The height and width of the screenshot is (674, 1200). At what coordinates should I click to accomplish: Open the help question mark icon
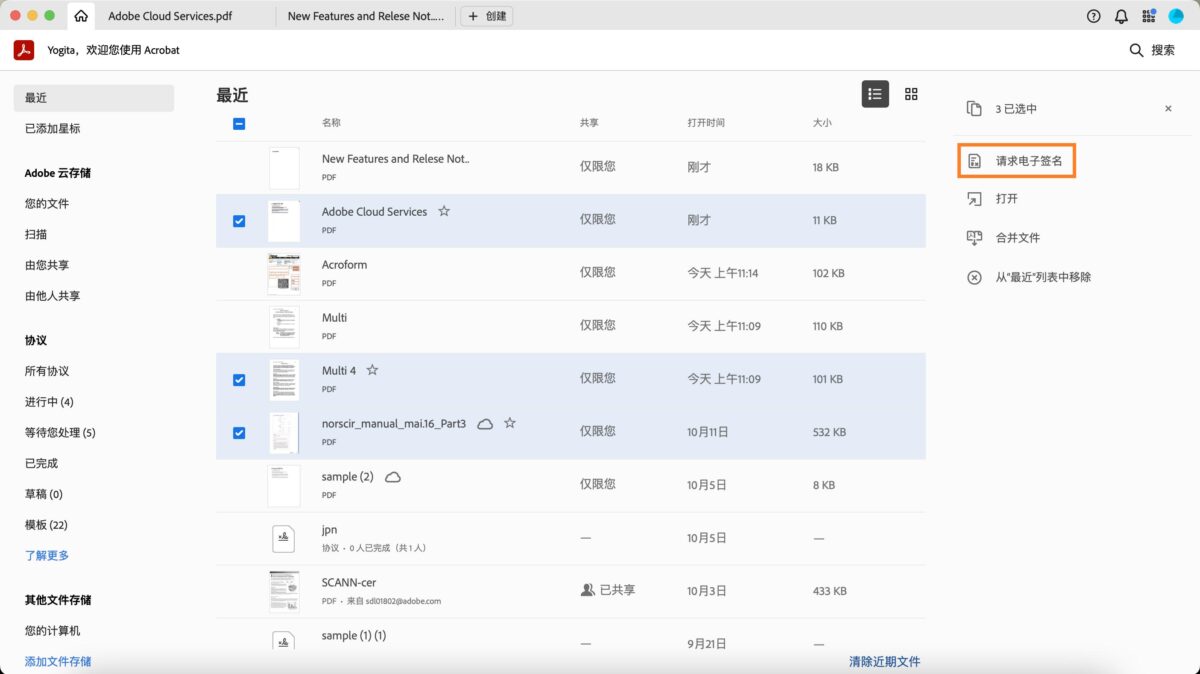(x=1094, y=16)
